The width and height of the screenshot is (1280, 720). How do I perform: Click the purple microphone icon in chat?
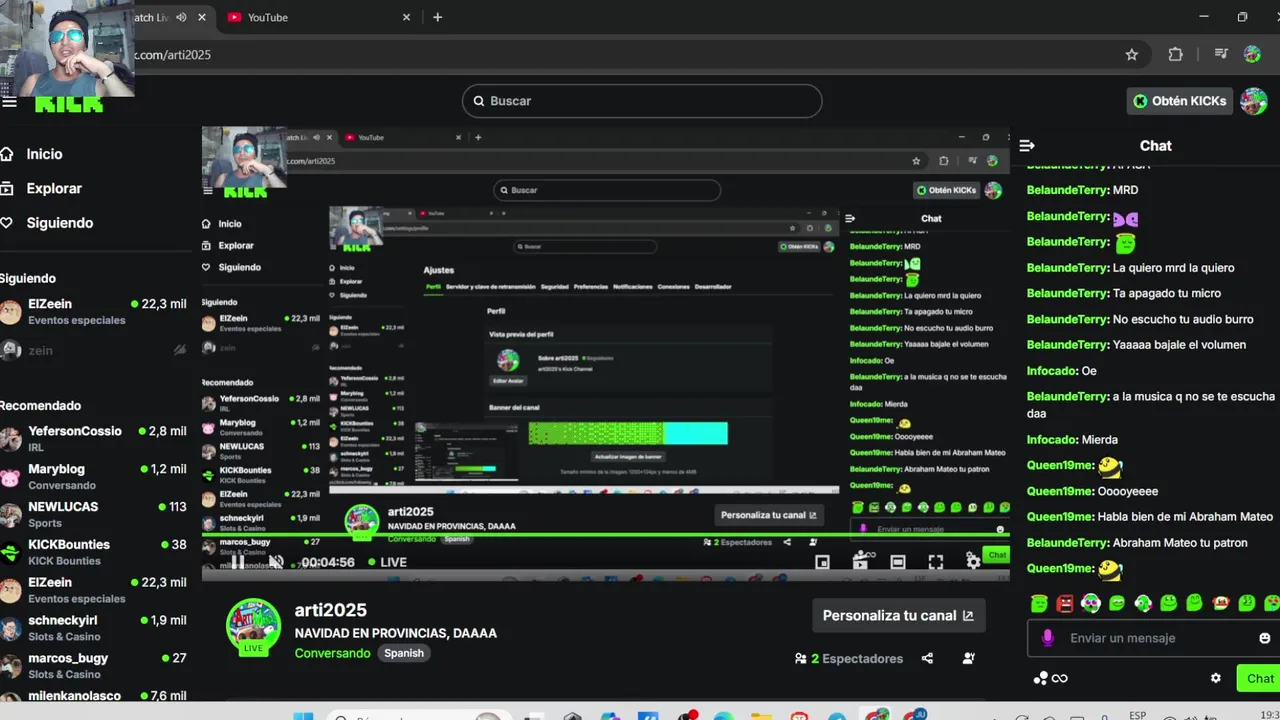tap(1047, 638)
